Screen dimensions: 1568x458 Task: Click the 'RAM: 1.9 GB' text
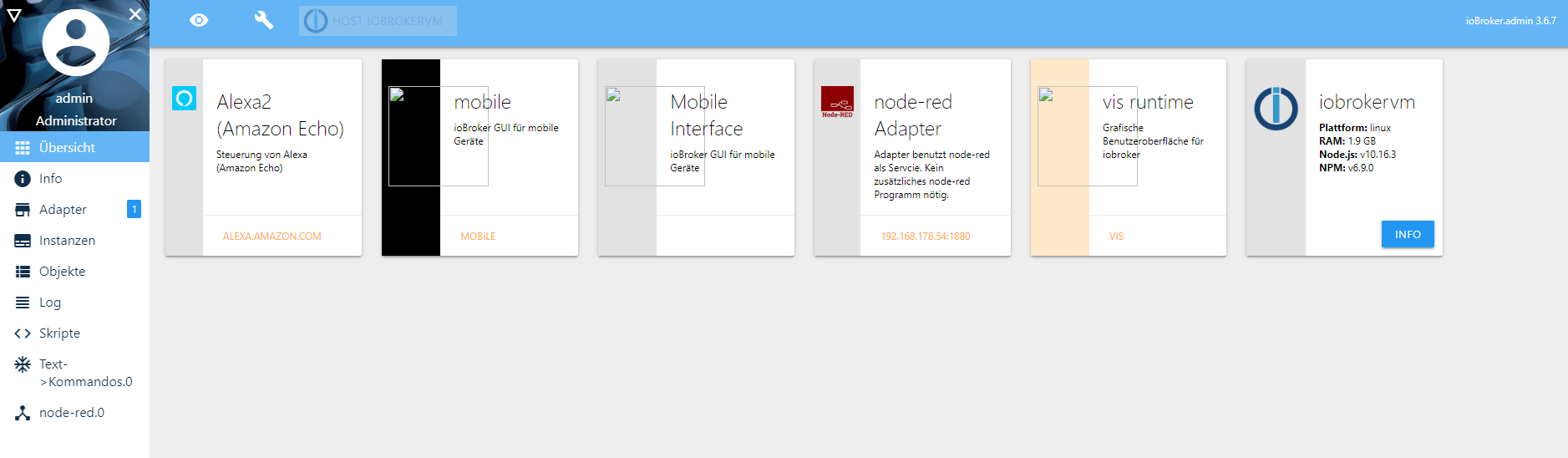pyautogui.click(x=1347, y=141)
